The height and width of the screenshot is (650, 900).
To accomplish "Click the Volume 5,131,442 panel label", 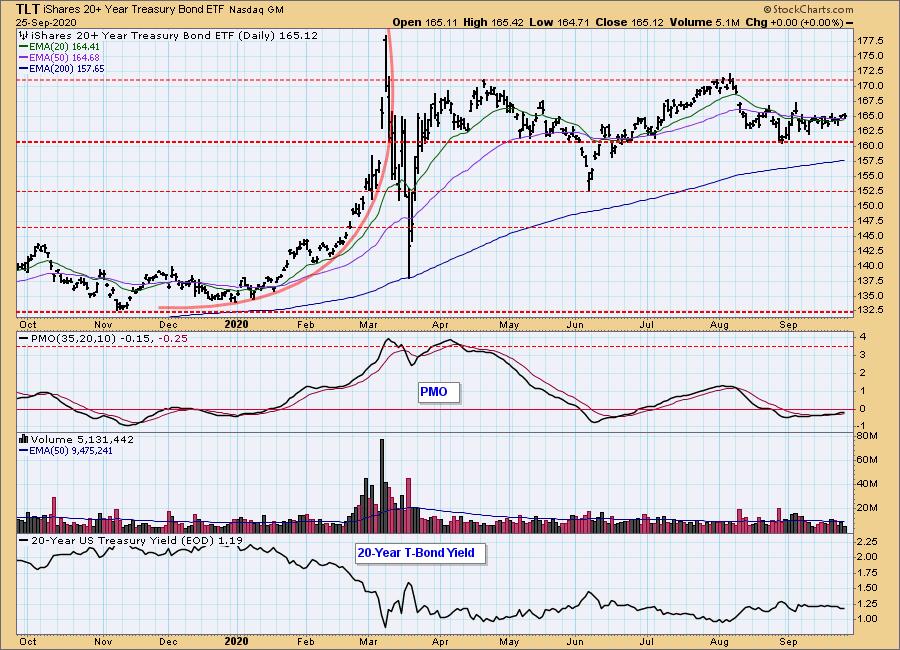I will click(82, 439).
